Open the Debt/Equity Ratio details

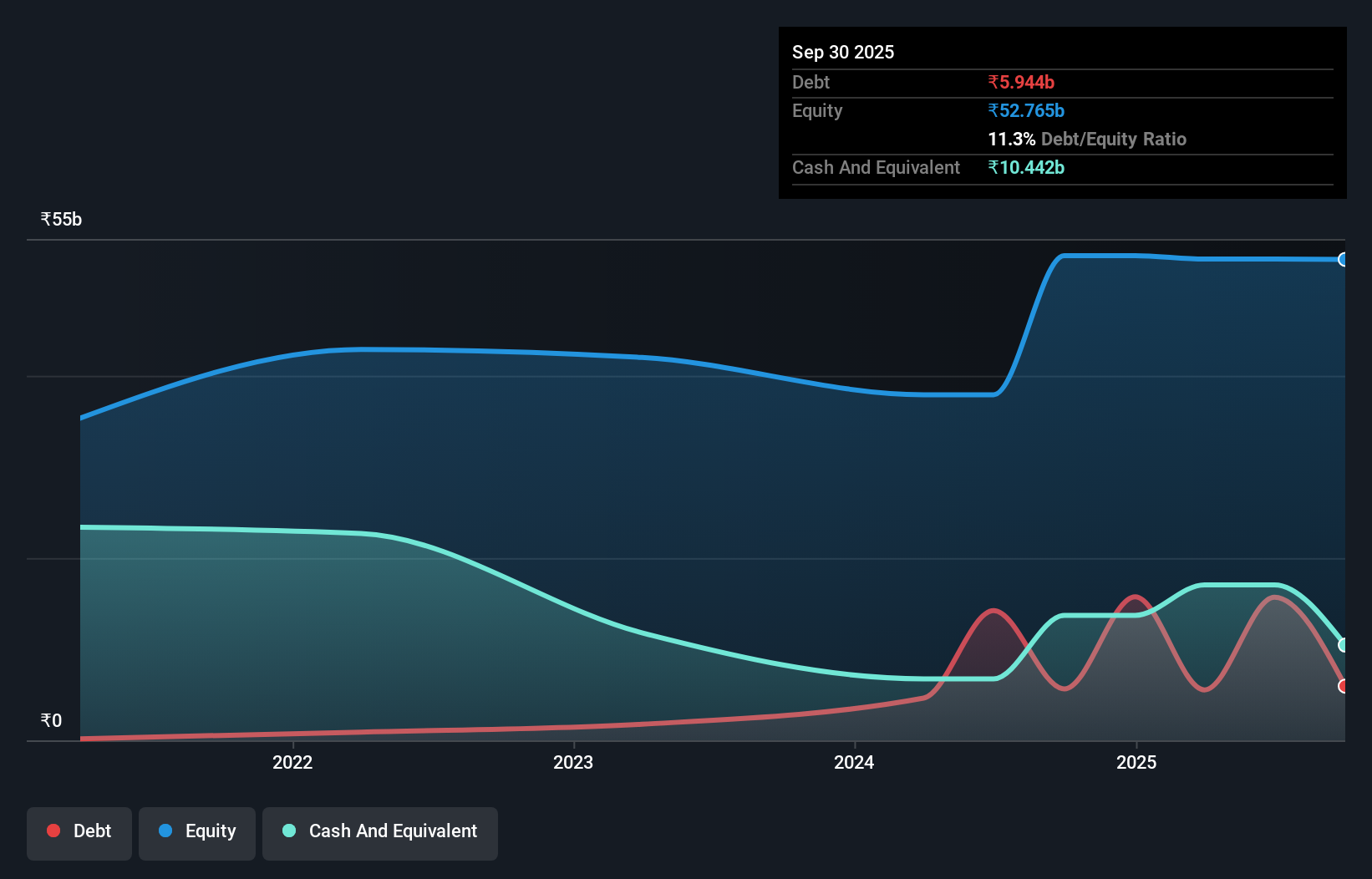click(x=1087, y=139)
